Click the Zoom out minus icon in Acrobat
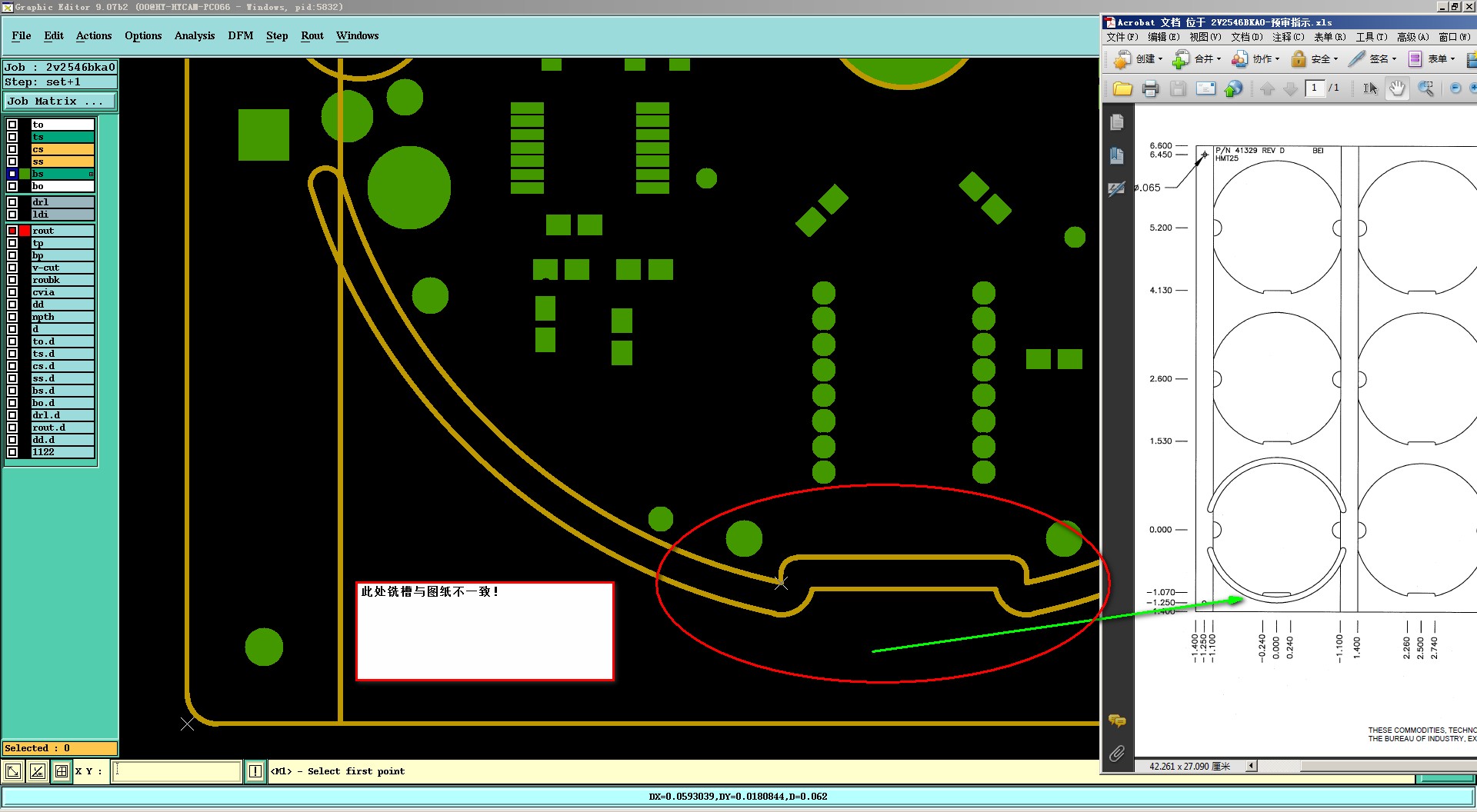Screen dimensions: 1477x812 [x=1455, y=88]
